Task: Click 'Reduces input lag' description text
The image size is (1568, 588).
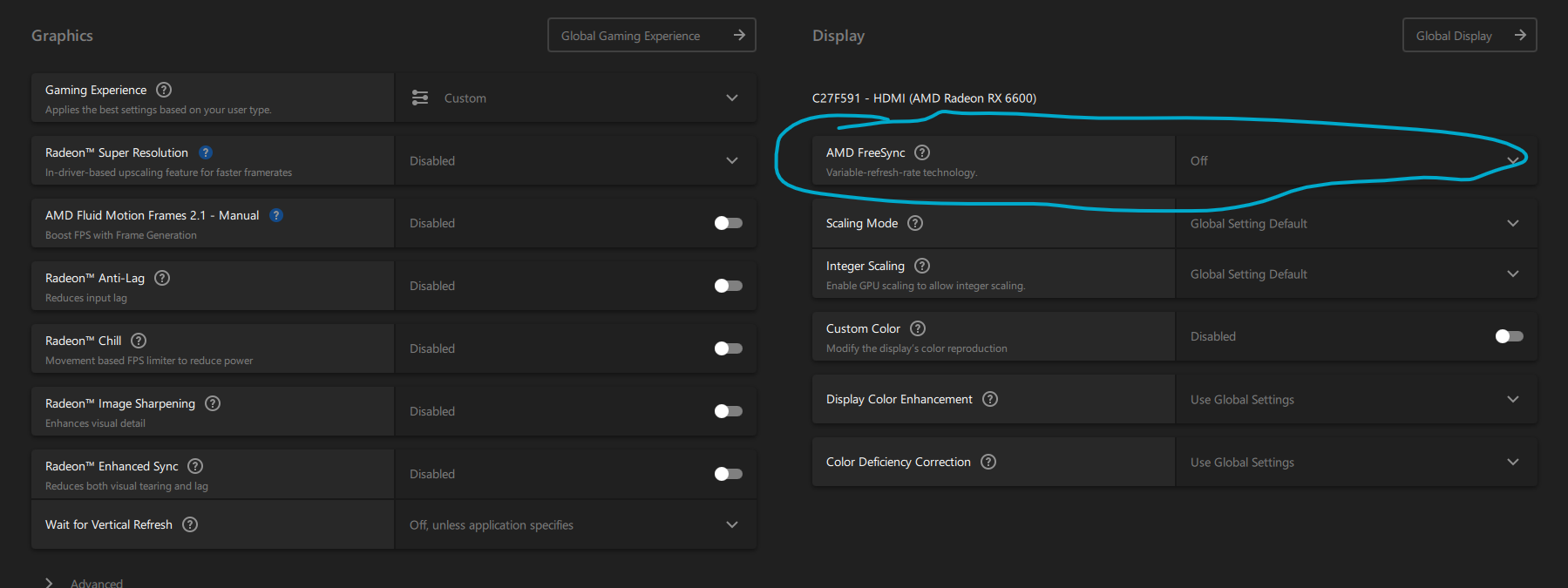Action: click(86, 298)
